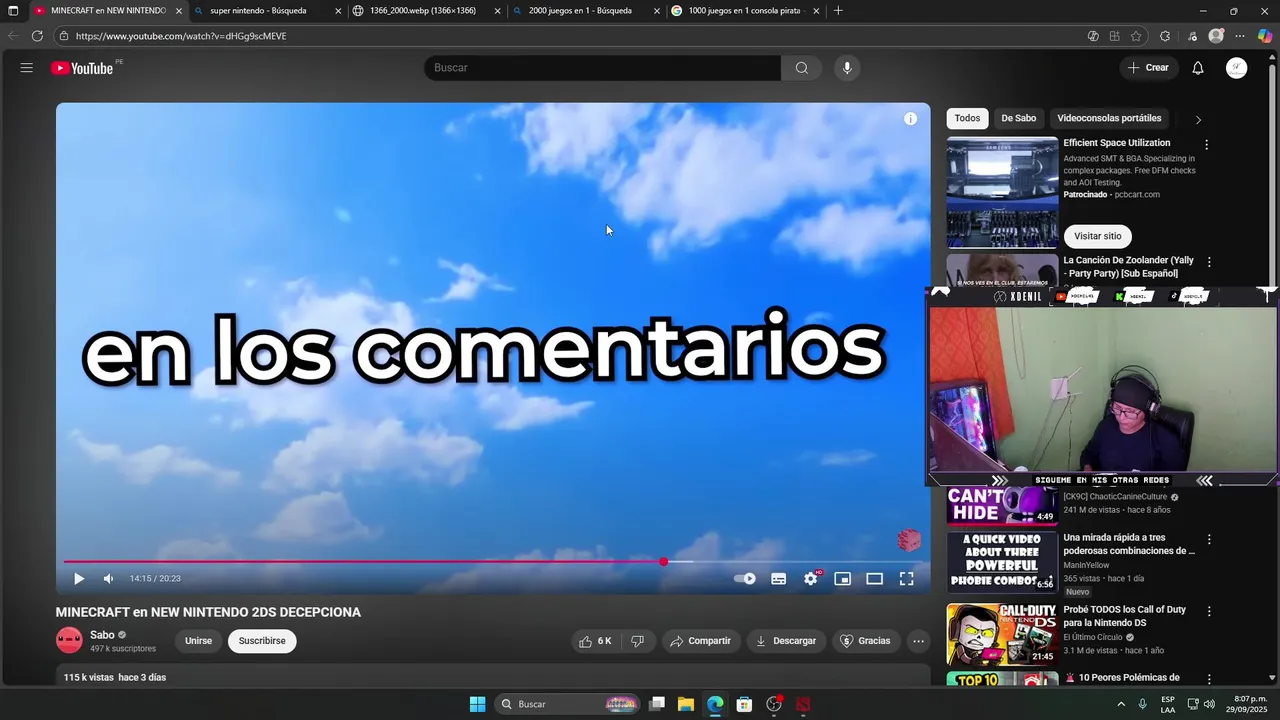Viewport: 1280px width, 720px height.
Task: Like the video with 6 K likes
Action: pyautogui.click(x=595, y=641)
